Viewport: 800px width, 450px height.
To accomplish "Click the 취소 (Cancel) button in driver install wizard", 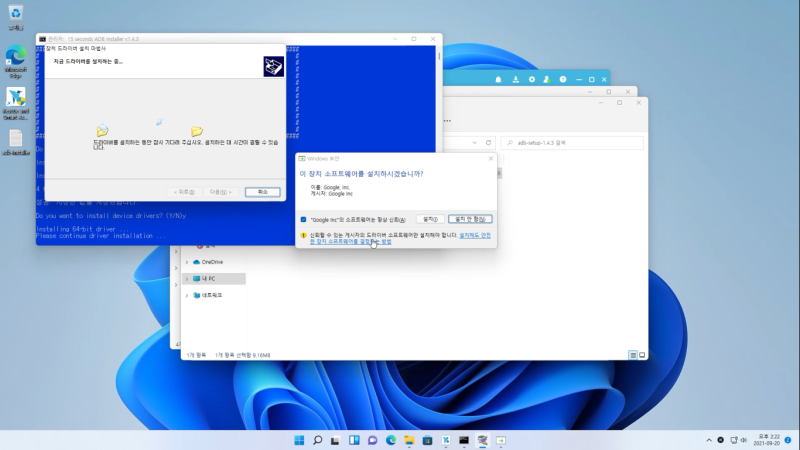I will (x=262, y=192).
